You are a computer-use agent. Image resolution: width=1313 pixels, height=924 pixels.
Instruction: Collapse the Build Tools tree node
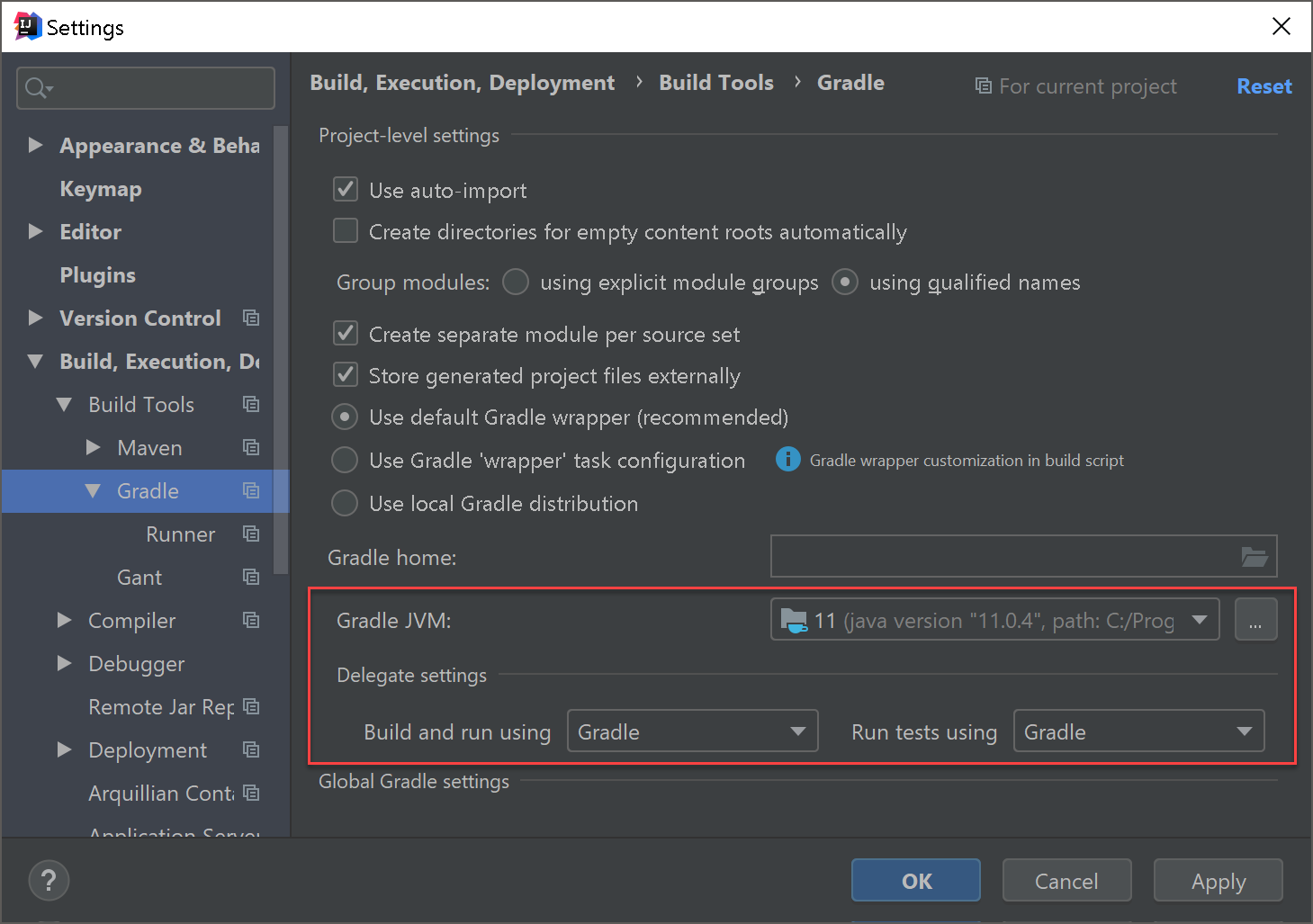(64, 404)
